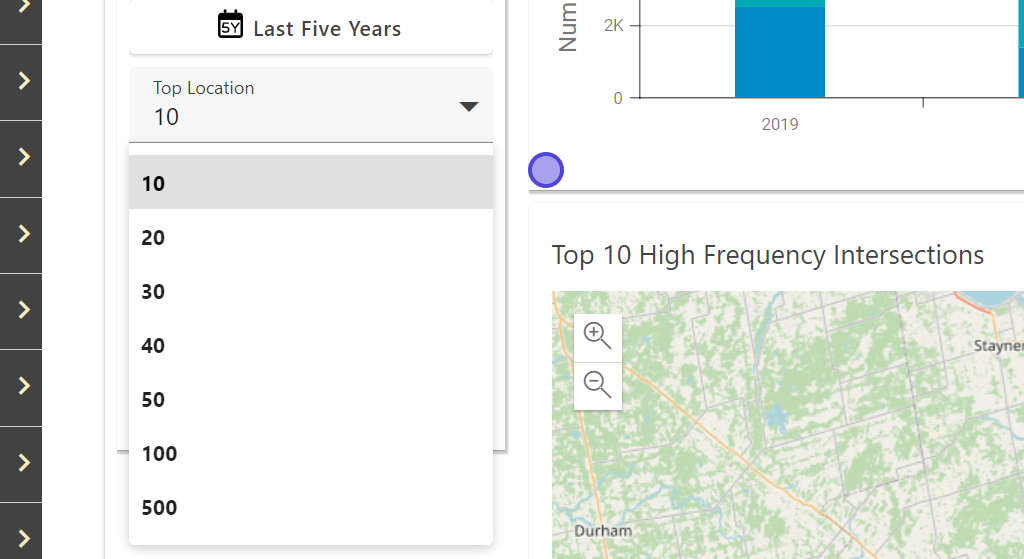This screenshot has width=1024, height=559.
Task: Click the 5Y calendar icon
Action: pyautogui.click(x=230, y=26)
